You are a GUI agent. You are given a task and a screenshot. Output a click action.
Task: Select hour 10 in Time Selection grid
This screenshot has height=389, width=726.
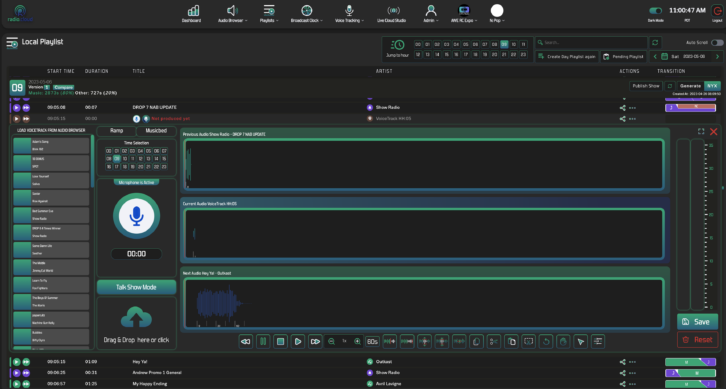pos(125,158)
